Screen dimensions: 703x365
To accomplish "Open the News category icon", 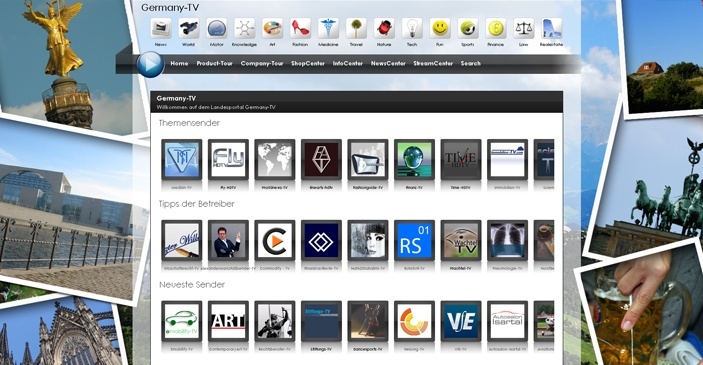I will (161, 28).
